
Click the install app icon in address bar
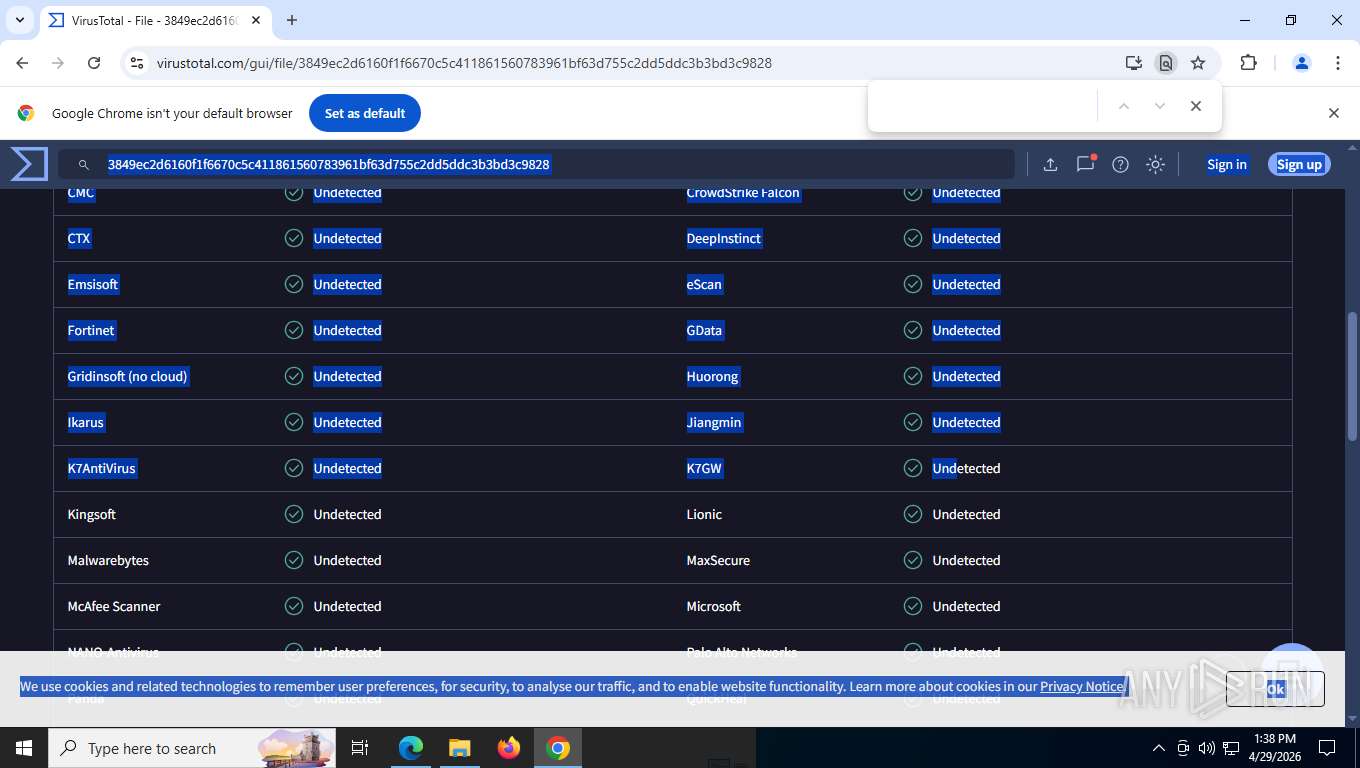1133,63
